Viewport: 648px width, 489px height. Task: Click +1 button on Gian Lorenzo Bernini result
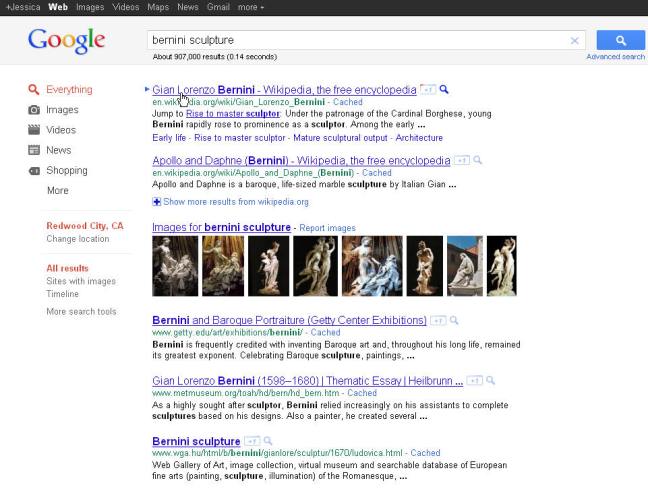[x=427, y=89]
